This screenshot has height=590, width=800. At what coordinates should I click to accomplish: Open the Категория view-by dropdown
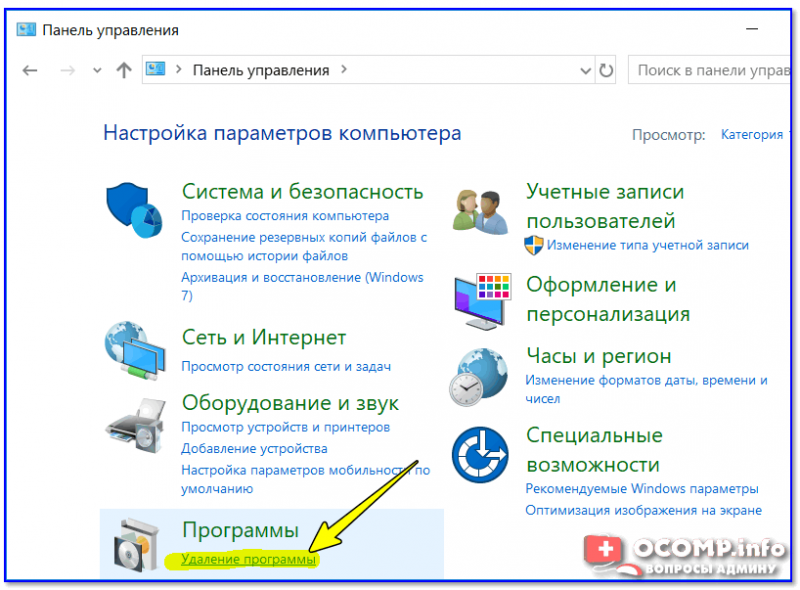[752, 134]
